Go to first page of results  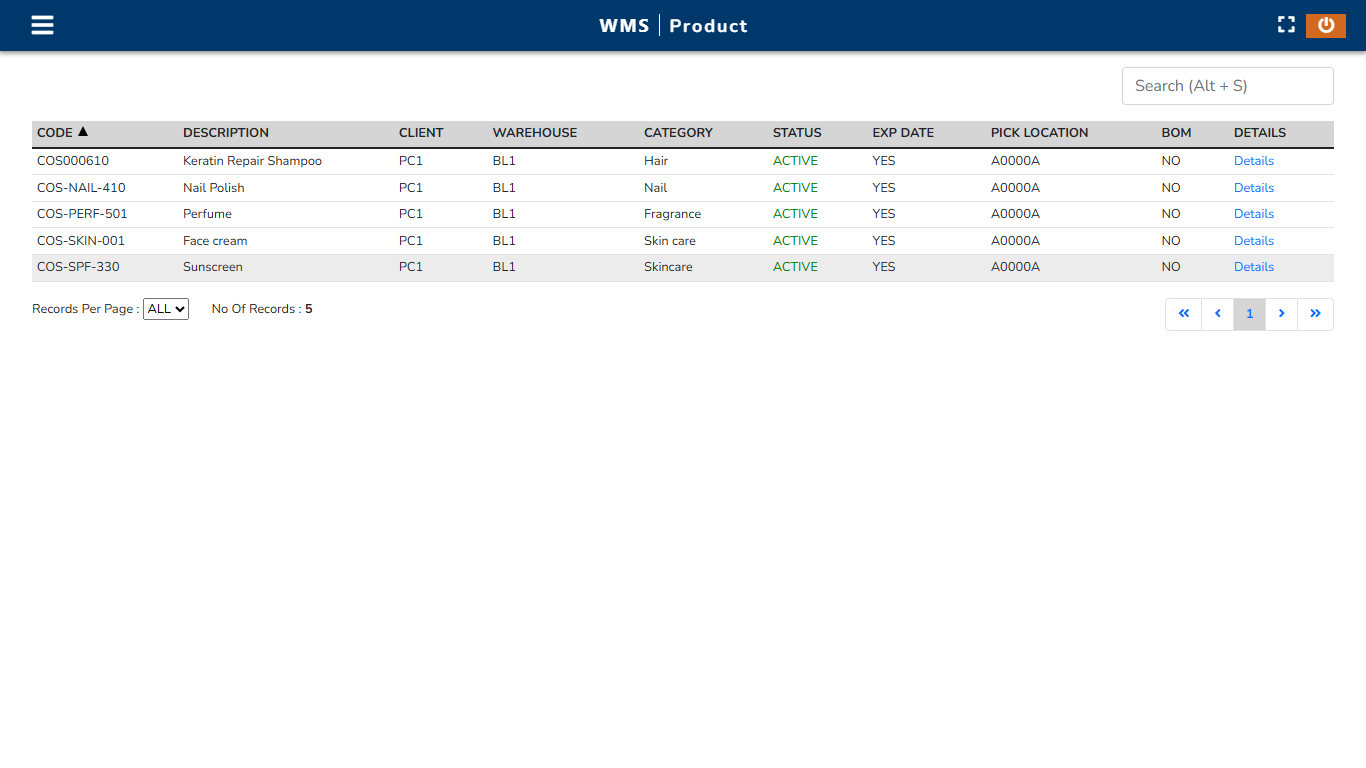pyautogui.click(x=1183, y=314)
